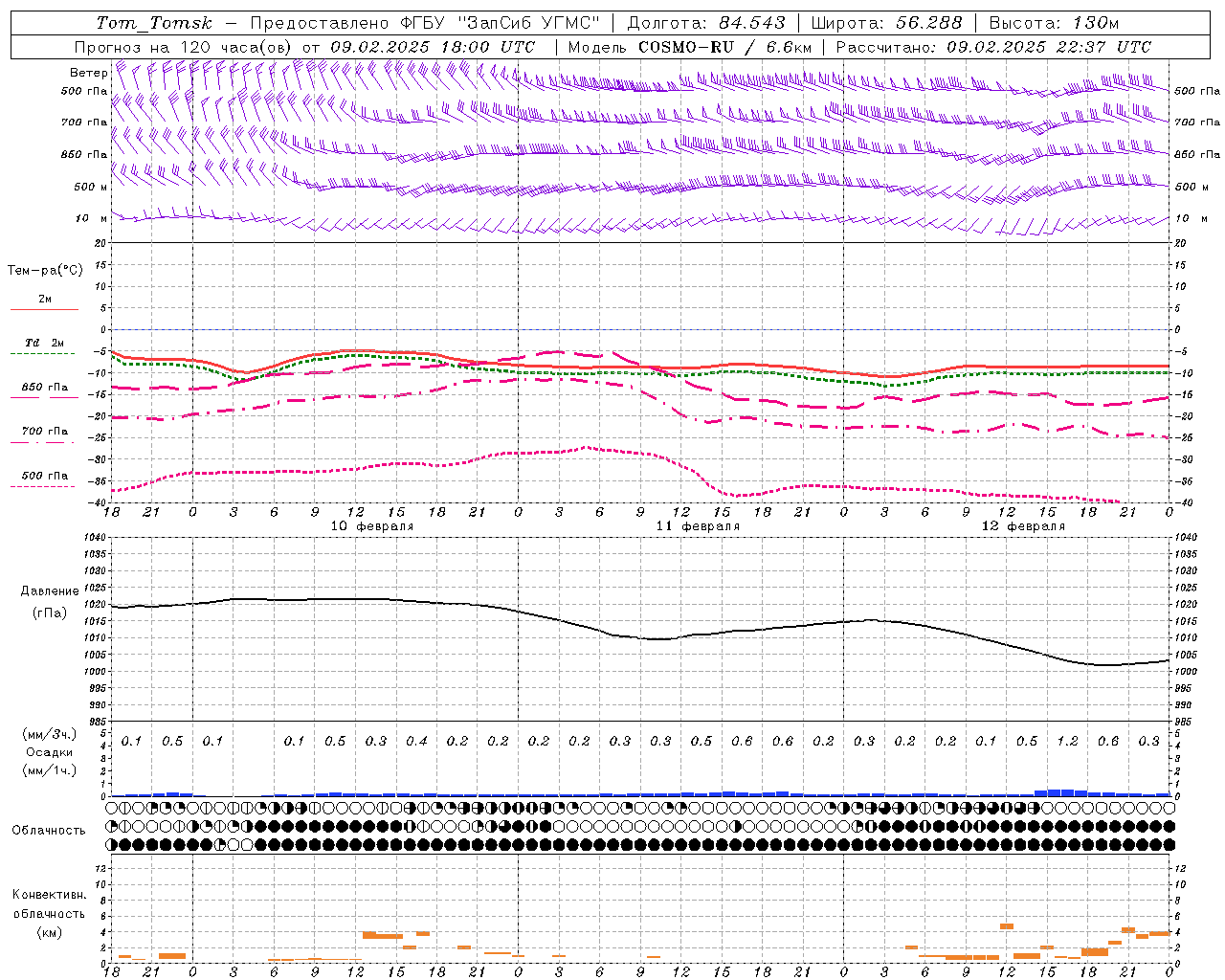Click the 10 м wind level label on the left
This screenshot has height=980, width=1225.
tap(91, 218)
